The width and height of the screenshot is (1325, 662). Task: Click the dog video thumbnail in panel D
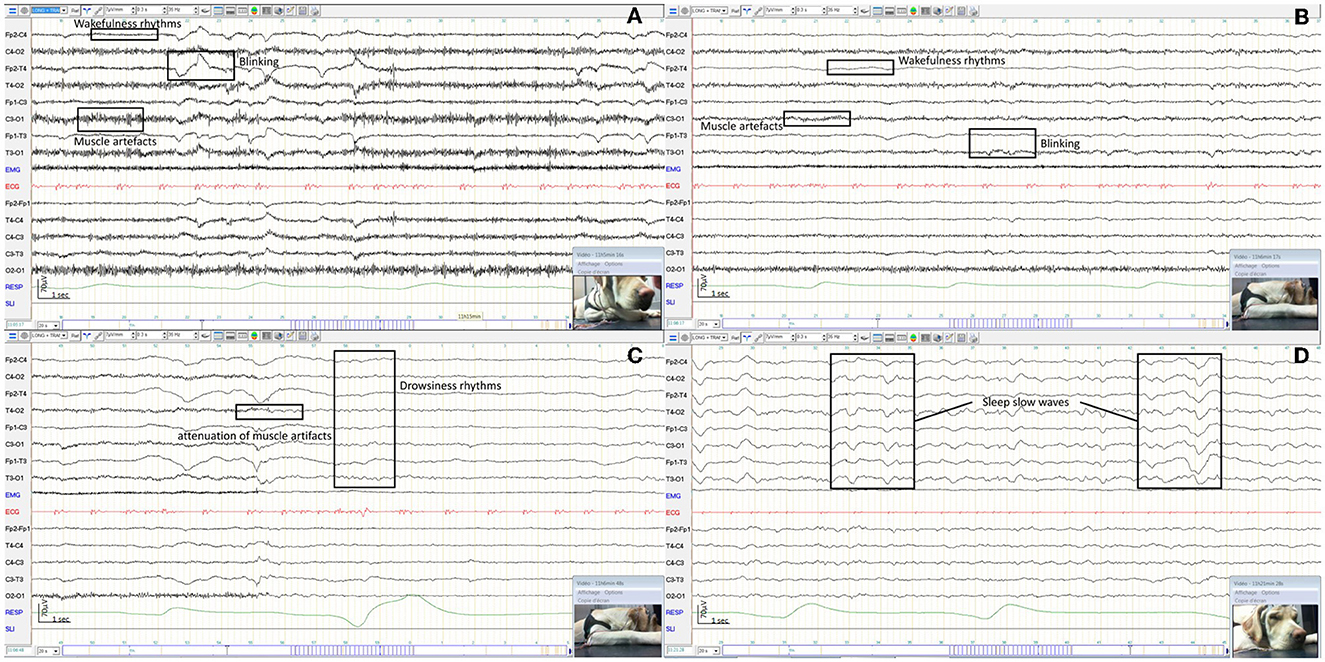tap(1275, 631)
